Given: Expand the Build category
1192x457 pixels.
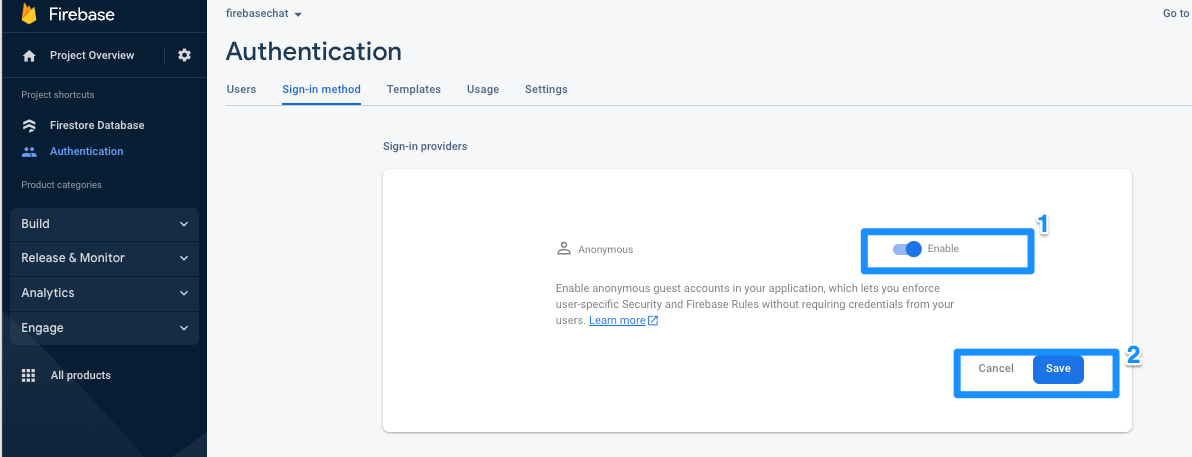Looking at the screenshot, I should point(105,224).
